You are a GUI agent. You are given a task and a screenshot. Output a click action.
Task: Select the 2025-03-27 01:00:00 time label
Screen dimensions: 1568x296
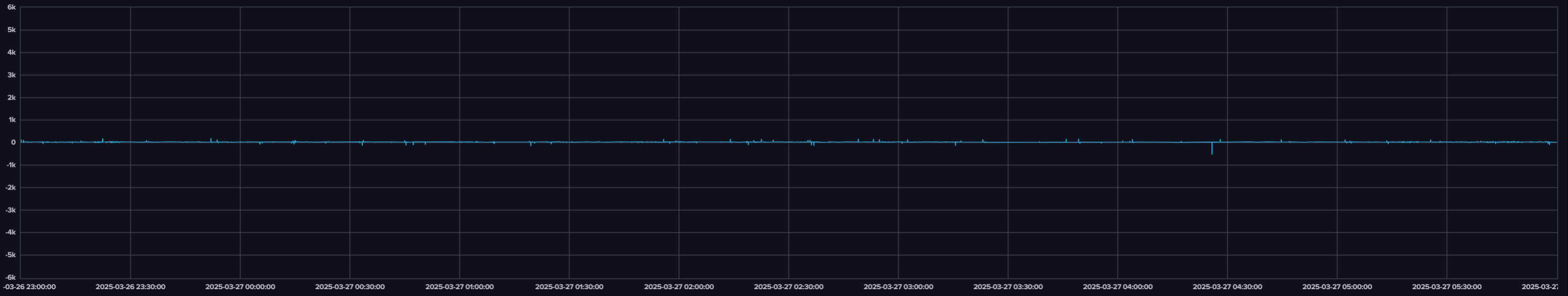point(460,287)
